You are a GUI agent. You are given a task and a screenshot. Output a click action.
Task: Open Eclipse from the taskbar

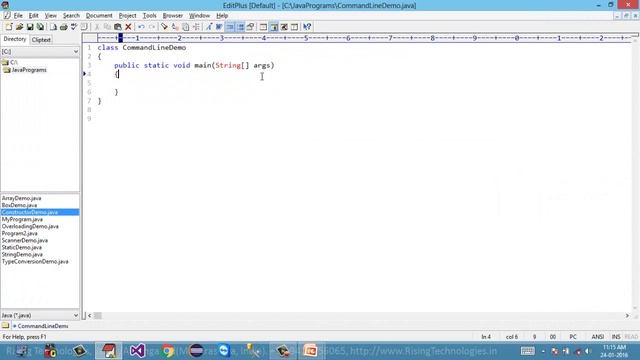(x=196, y=351)
